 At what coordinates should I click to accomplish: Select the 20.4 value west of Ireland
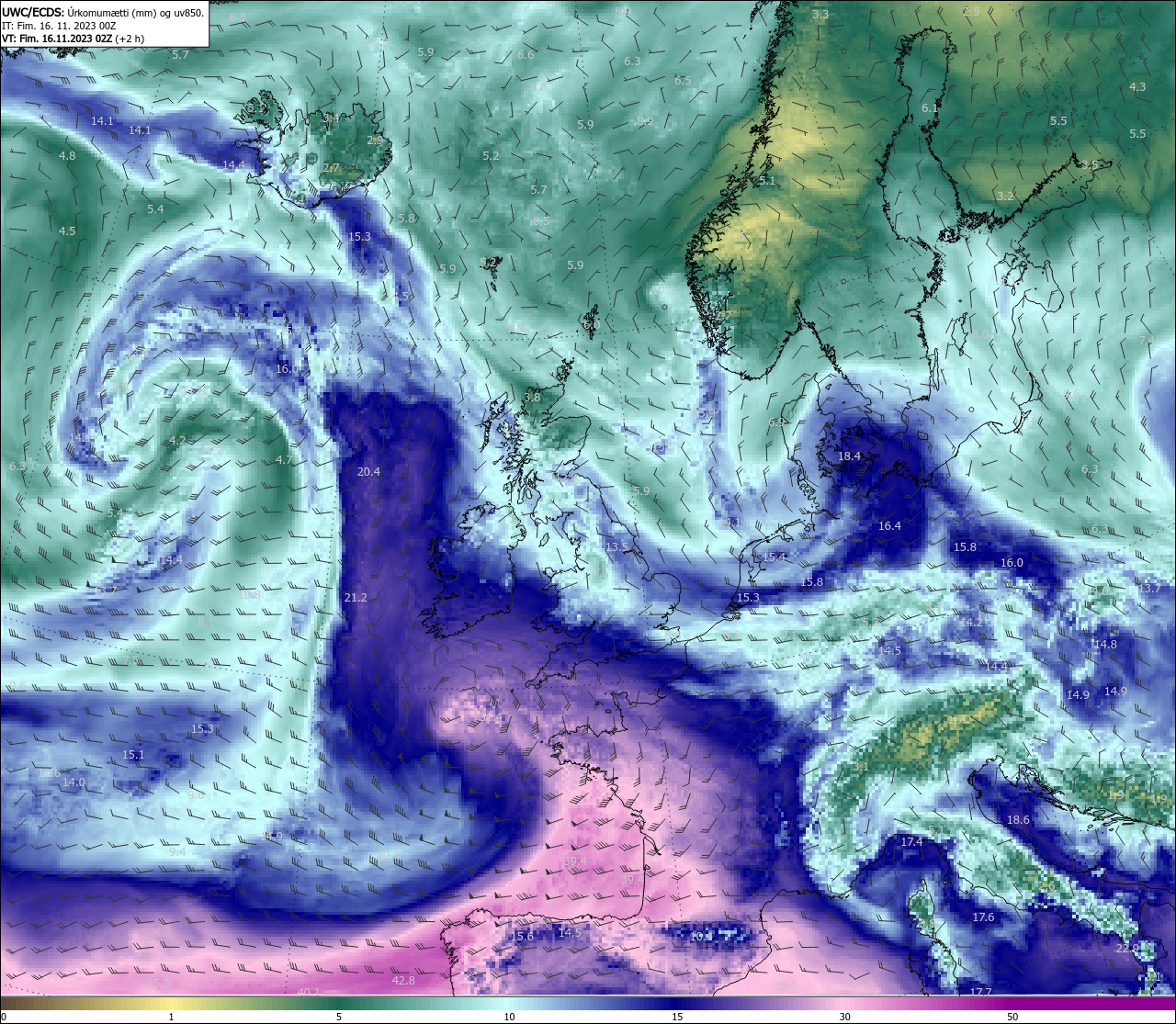368,472
